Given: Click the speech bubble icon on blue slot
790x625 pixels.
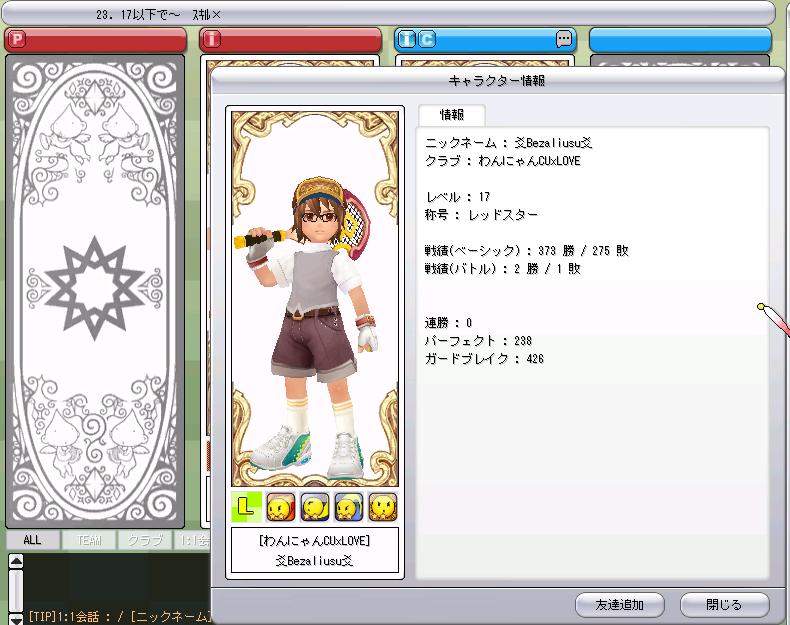Looking at the screenshot, I should [564, 40].
